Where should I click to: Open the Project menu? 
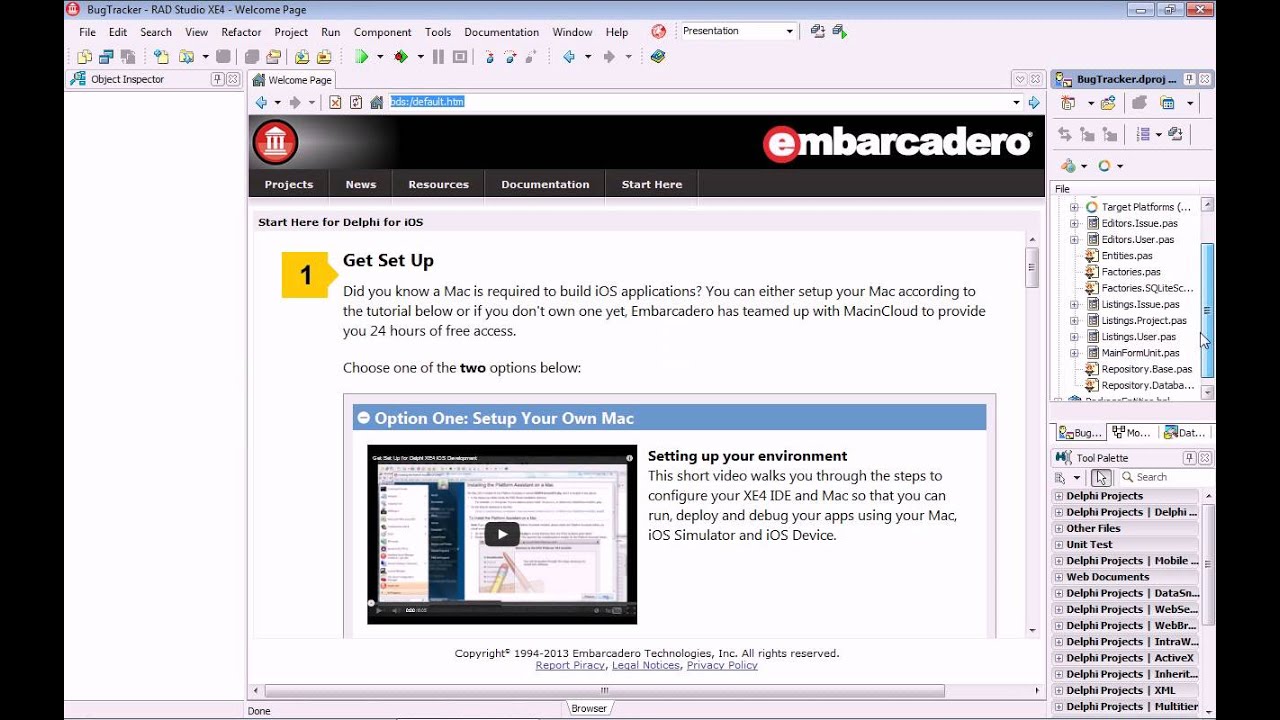coord(291,32)
